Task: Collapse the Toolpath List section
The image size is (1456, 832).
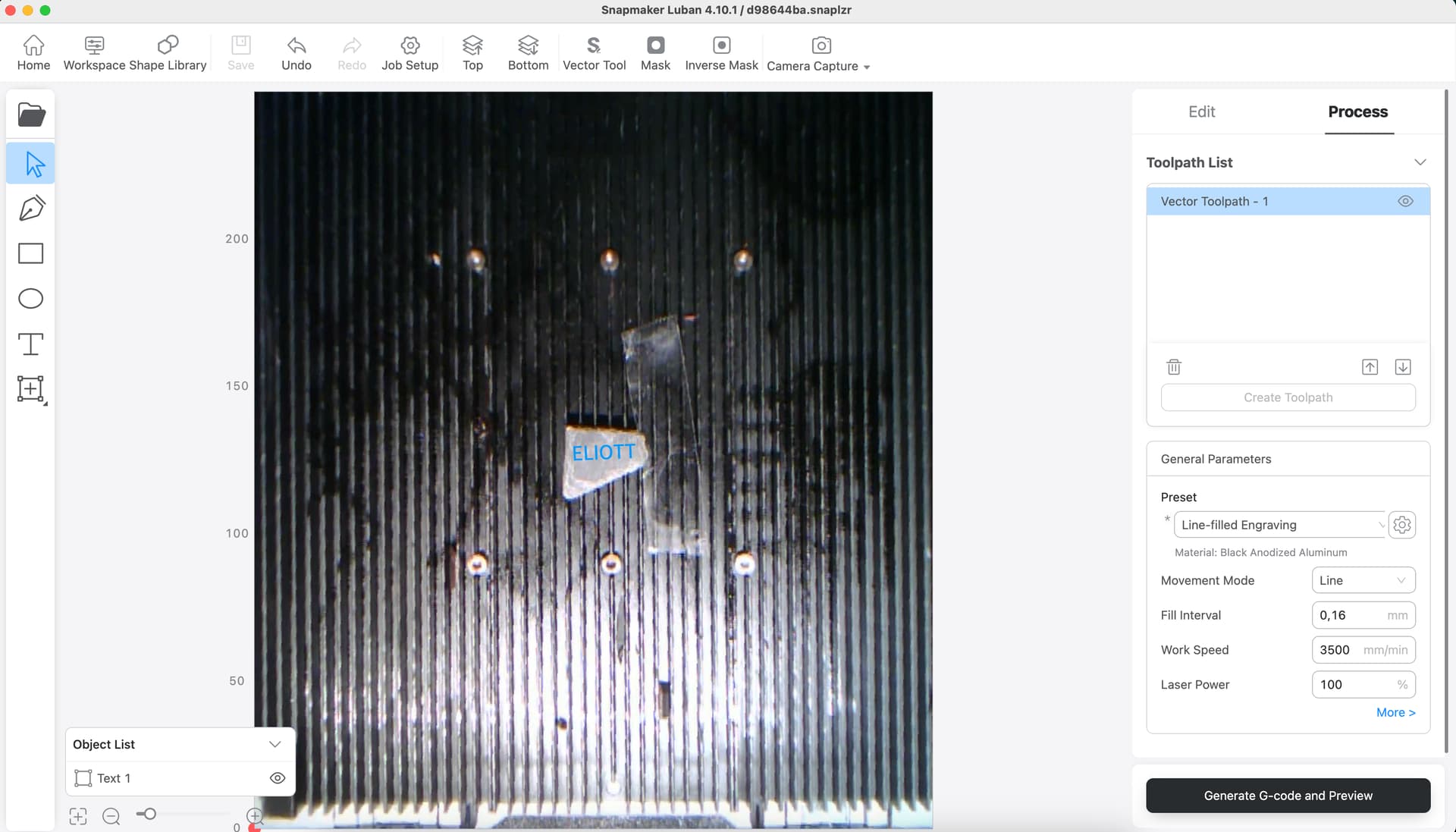Action: pos(1420,162)
